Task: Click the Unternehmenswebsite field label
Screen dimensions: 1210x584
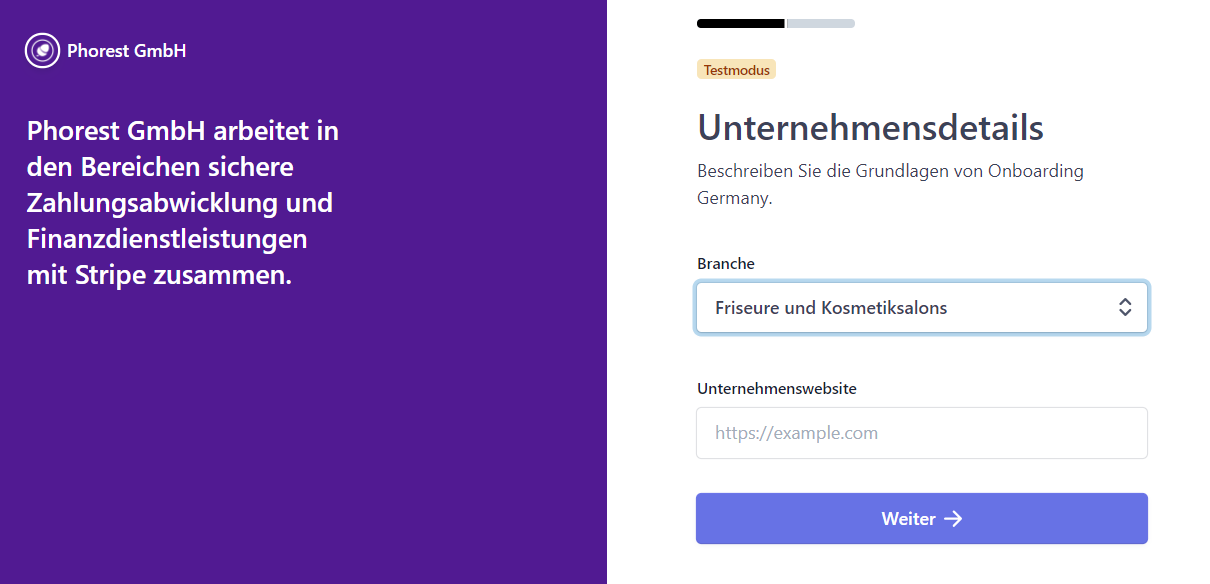Action: coord(777,389)
